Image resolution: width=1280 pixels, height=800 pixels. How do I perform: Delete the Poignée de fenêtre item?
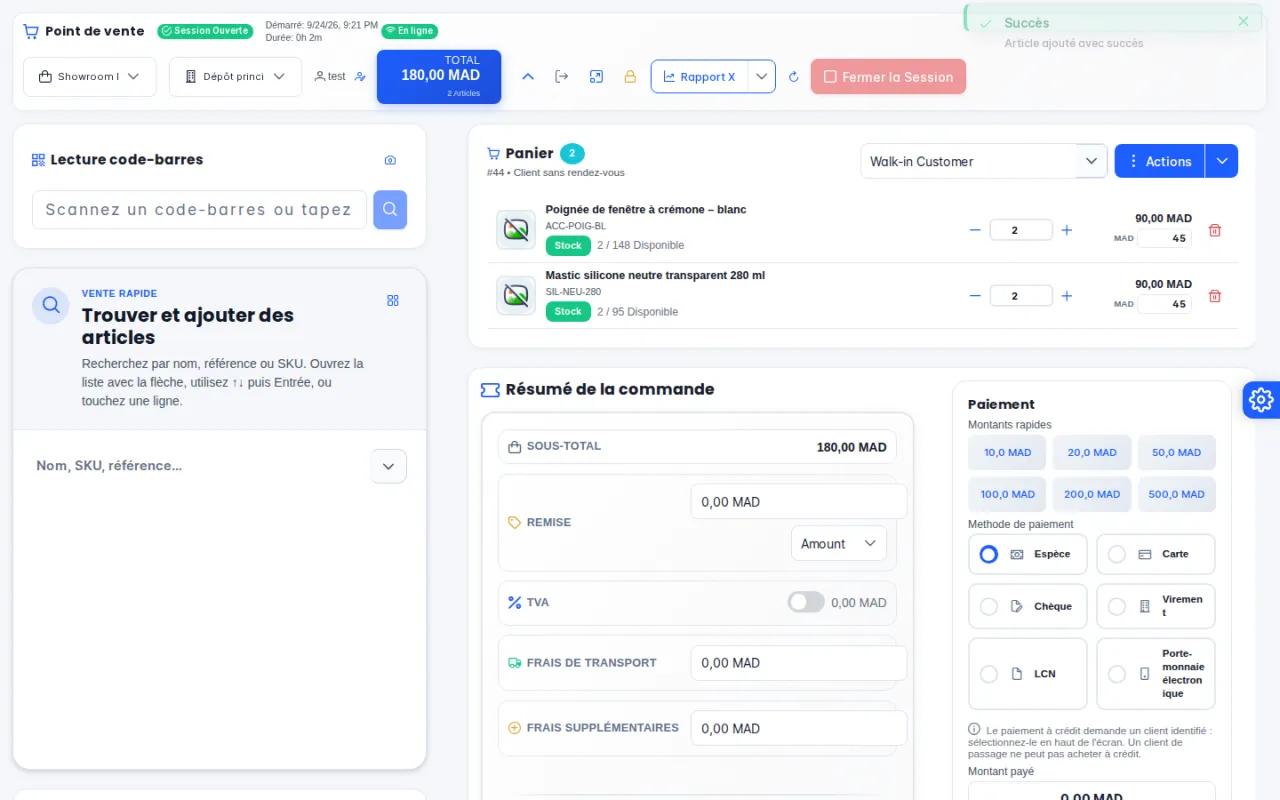(x=1215, y=230)
